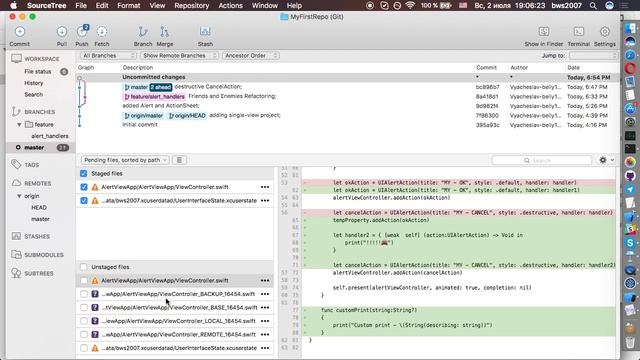Open the File menu

[x=81, y=6]
